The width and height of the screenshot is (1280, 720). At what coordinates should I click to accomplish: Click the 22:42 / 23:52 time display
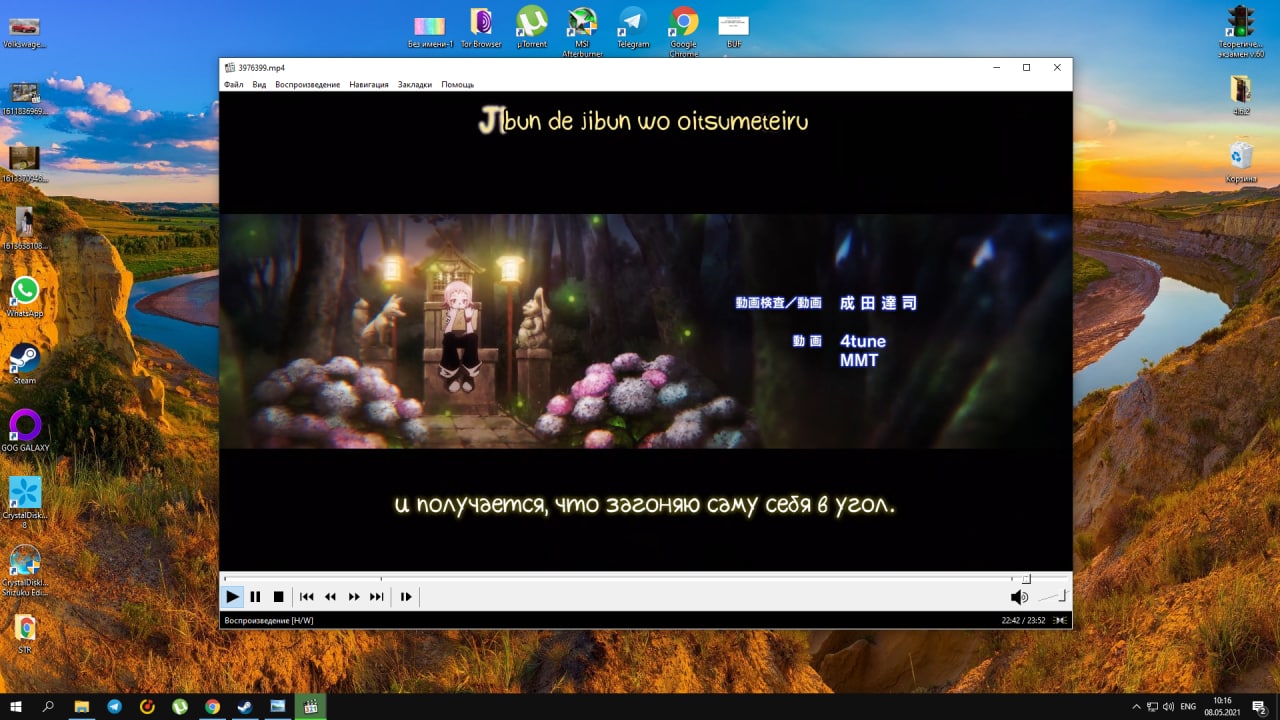pos(1023,620)
